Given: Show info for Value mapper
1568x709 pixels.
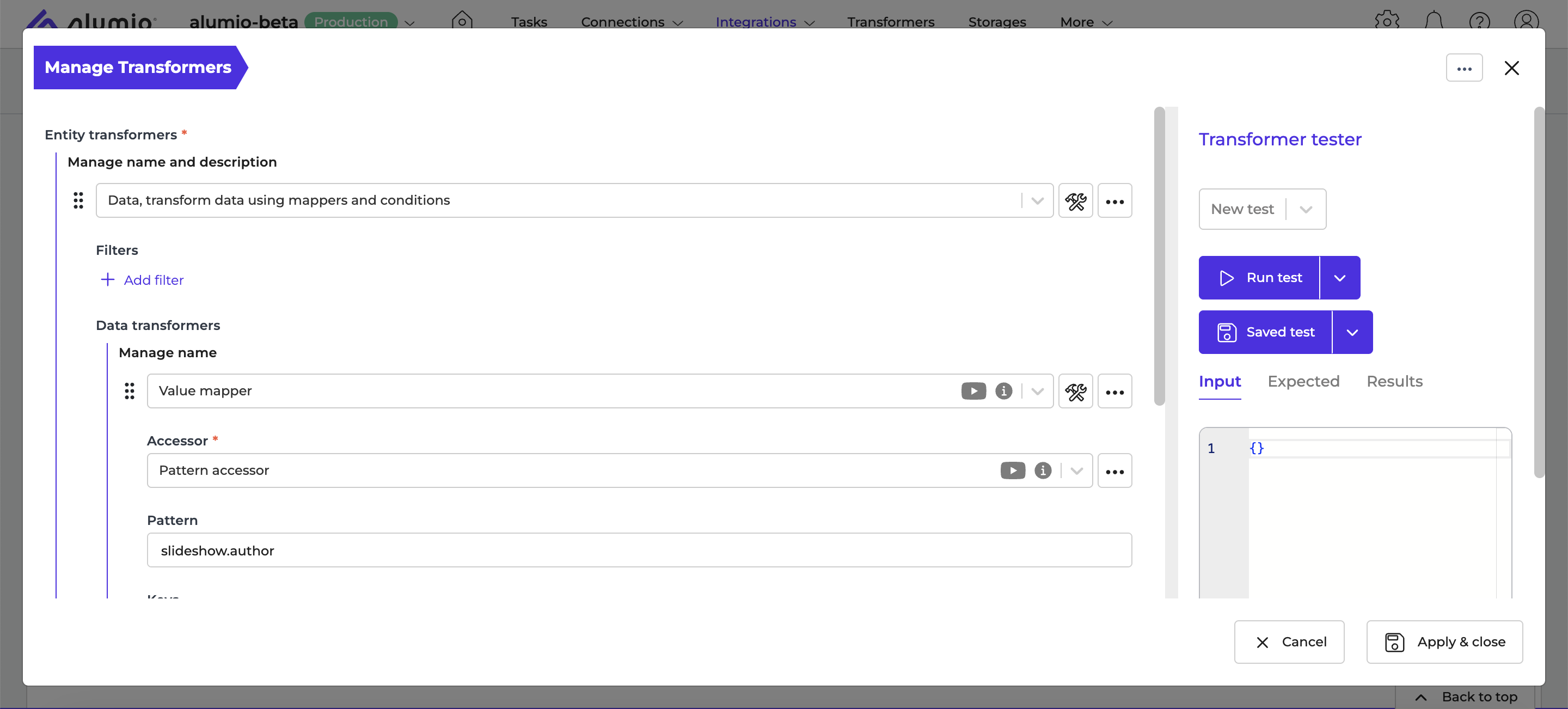Looking at the screenshot, I should point(1003,390).
